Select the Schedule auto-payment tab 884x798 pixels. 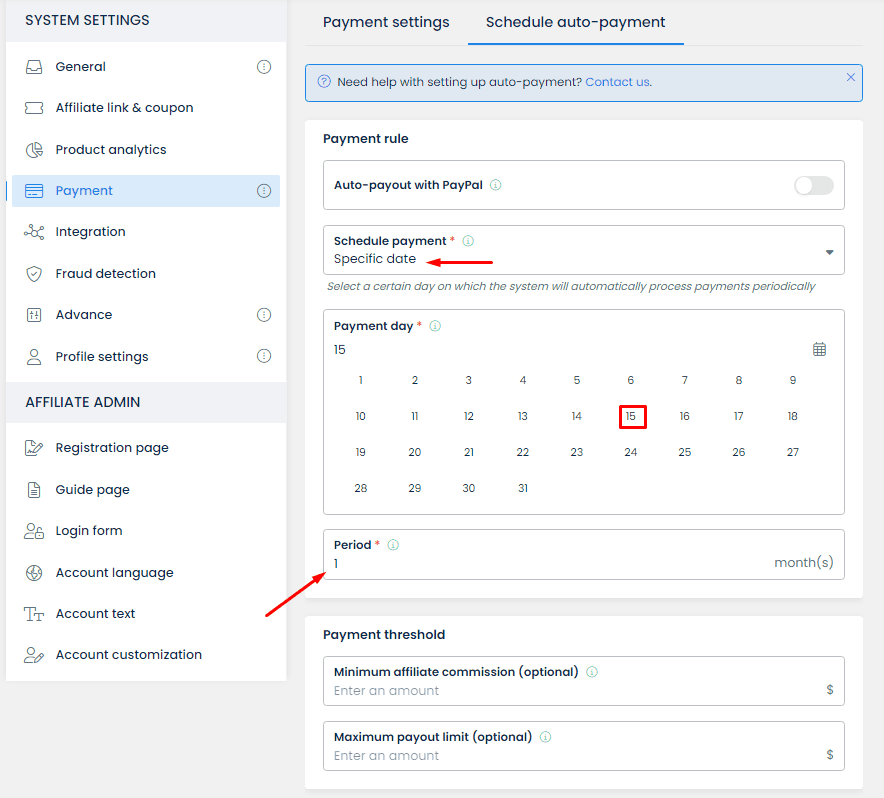(575, 22)
